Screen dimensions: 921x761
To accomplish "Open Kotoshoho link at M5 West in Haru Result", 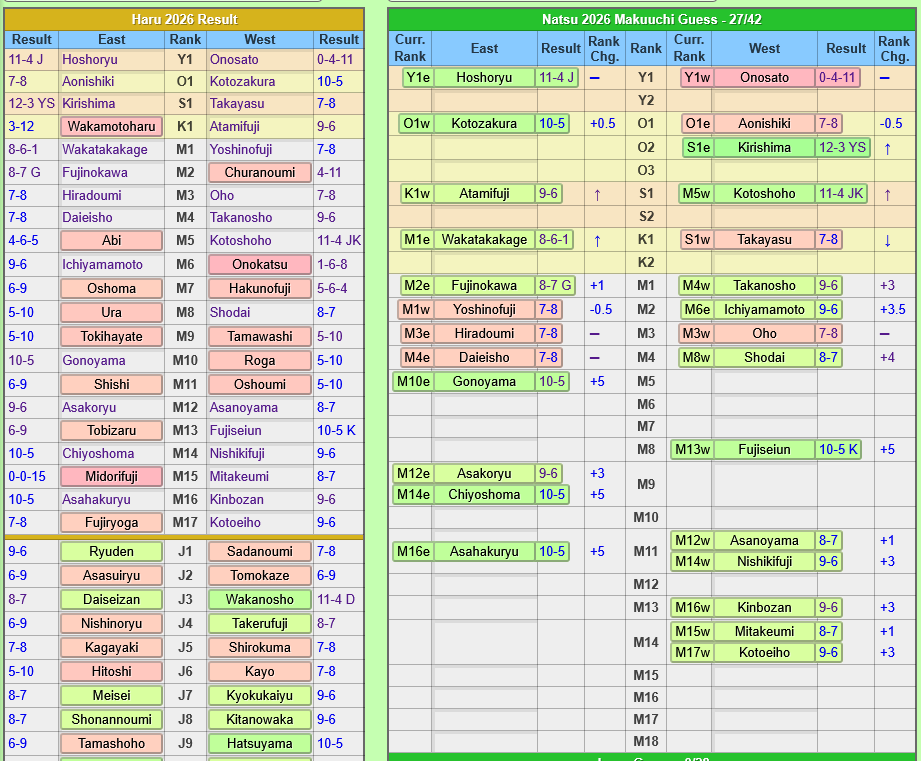I will [x=241, y=241].
